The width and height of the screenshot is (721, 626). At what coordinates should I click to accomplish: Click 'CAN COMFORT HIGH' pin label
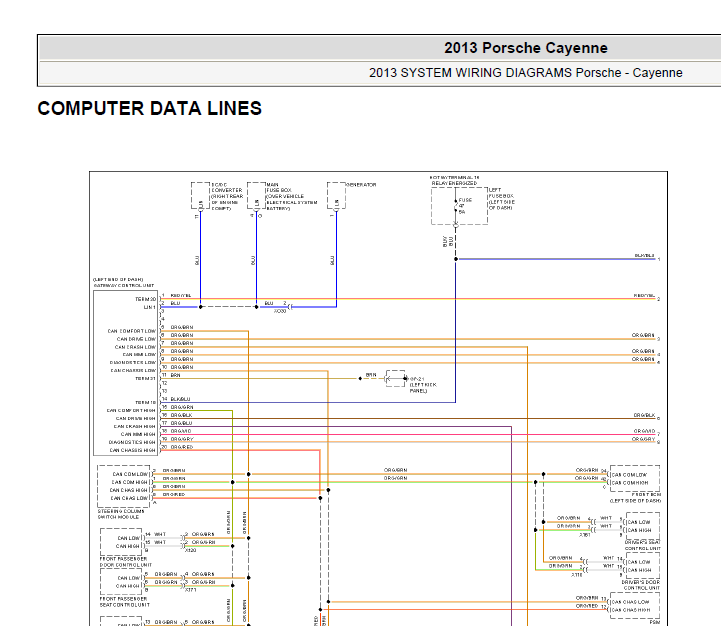131,410
